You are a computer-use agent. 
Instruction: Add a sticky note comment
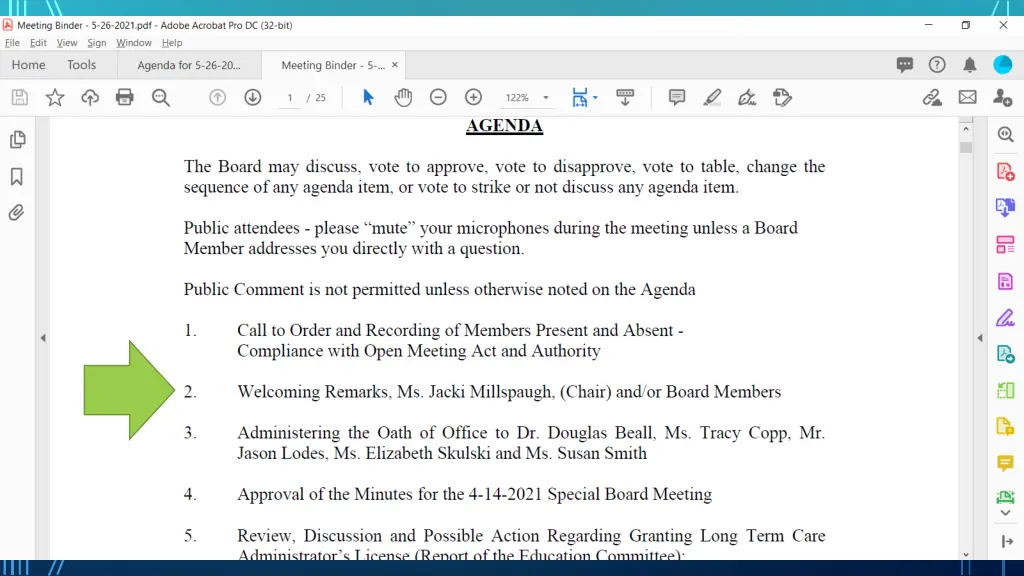point(677,97)
